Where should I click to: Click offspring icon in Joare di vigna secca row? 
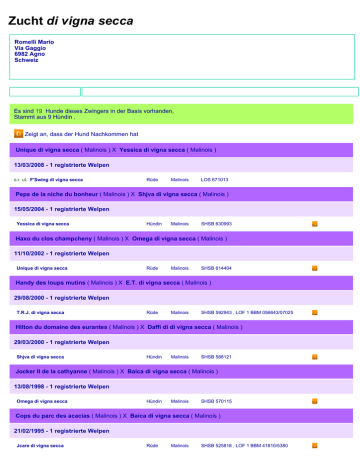tap(314, 446)
